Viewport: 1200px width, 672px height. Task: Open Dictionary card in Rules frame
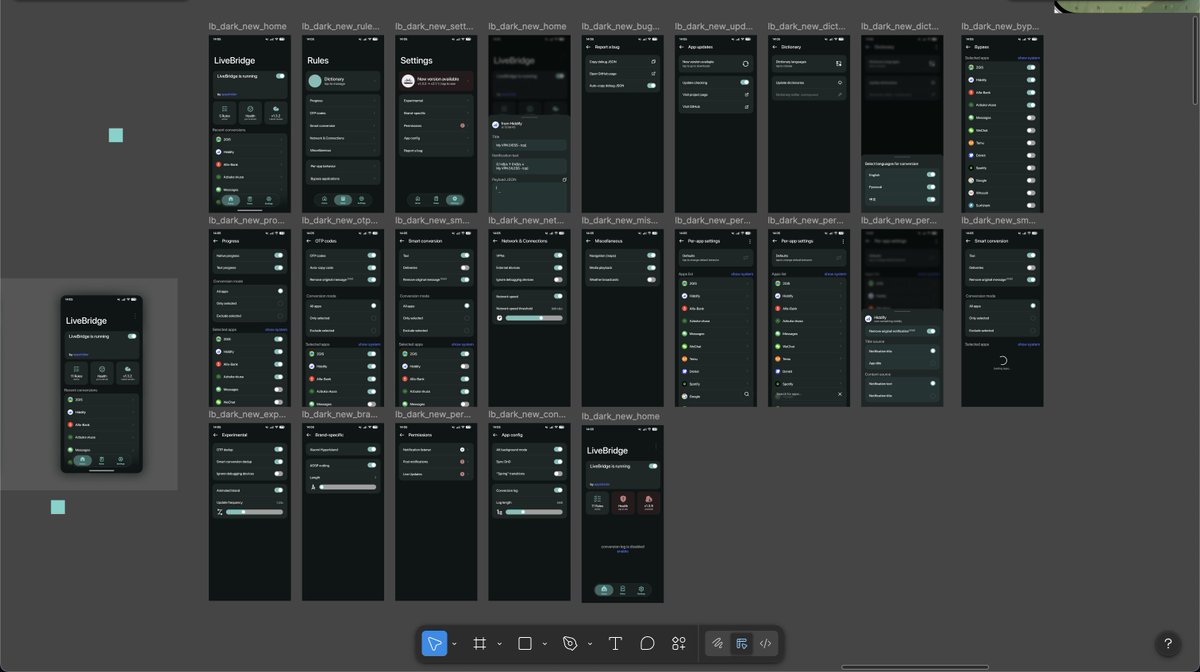click(x=343, y=81)
